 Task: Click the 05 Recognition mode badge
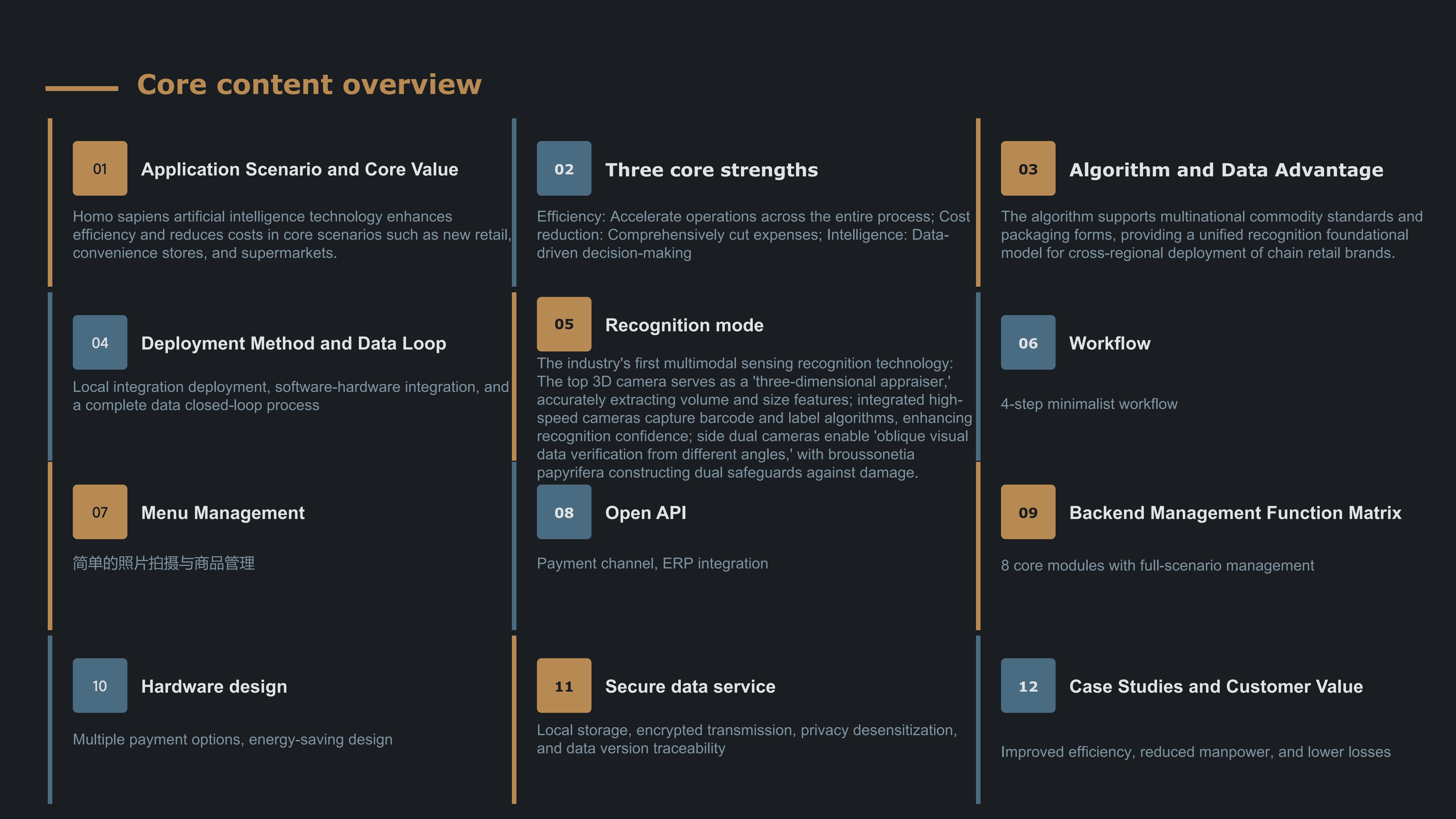pyautogui.click(x=564, y=324)
